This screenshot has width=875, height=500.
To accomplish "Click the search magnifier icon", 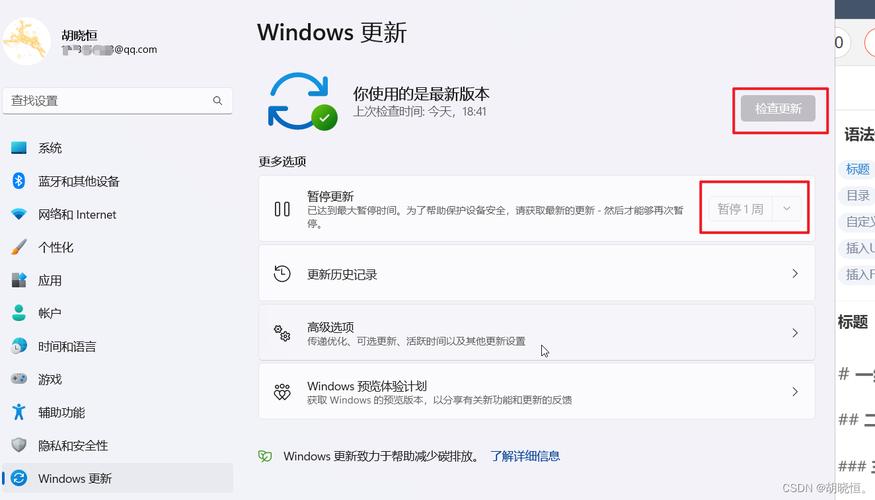I will (x=218, y=100).
